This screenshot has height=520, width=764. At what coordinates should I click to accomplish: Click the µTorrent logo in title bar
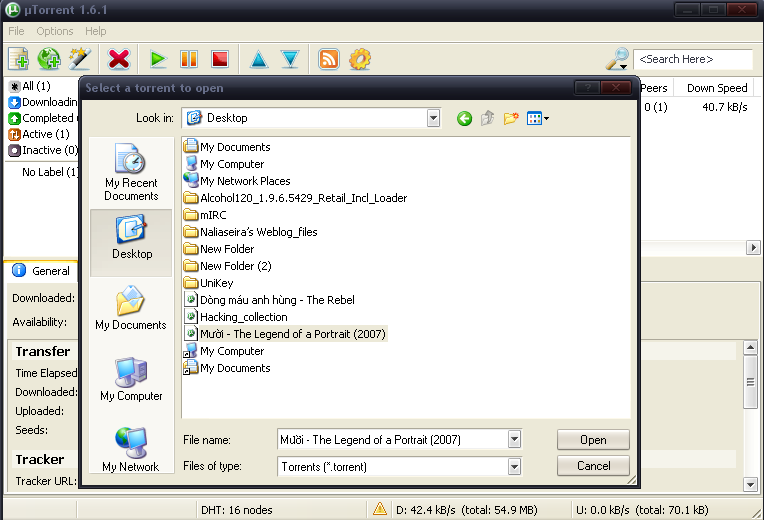tap(13, 10)
